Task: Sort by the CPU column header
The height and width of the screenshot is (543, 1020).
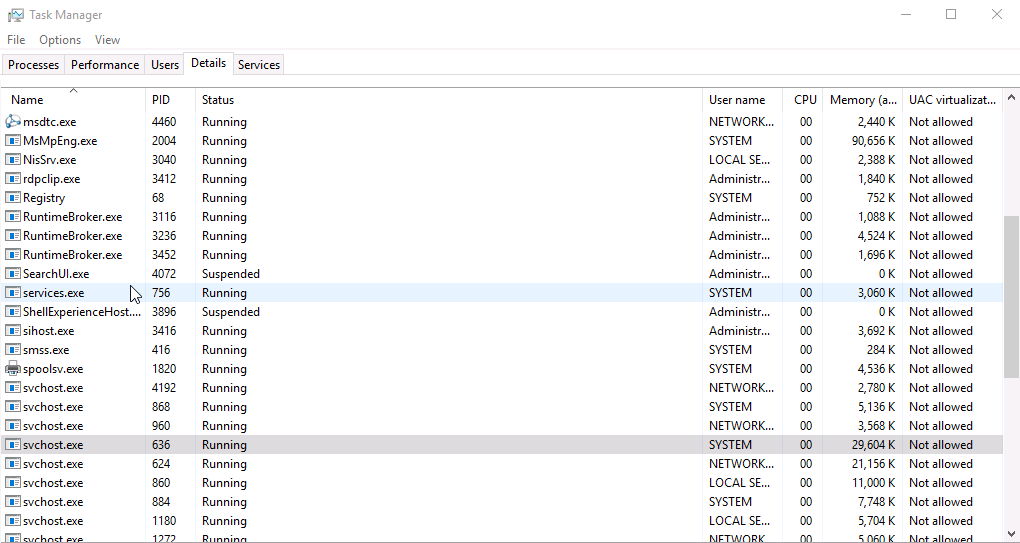Action: 803,99
